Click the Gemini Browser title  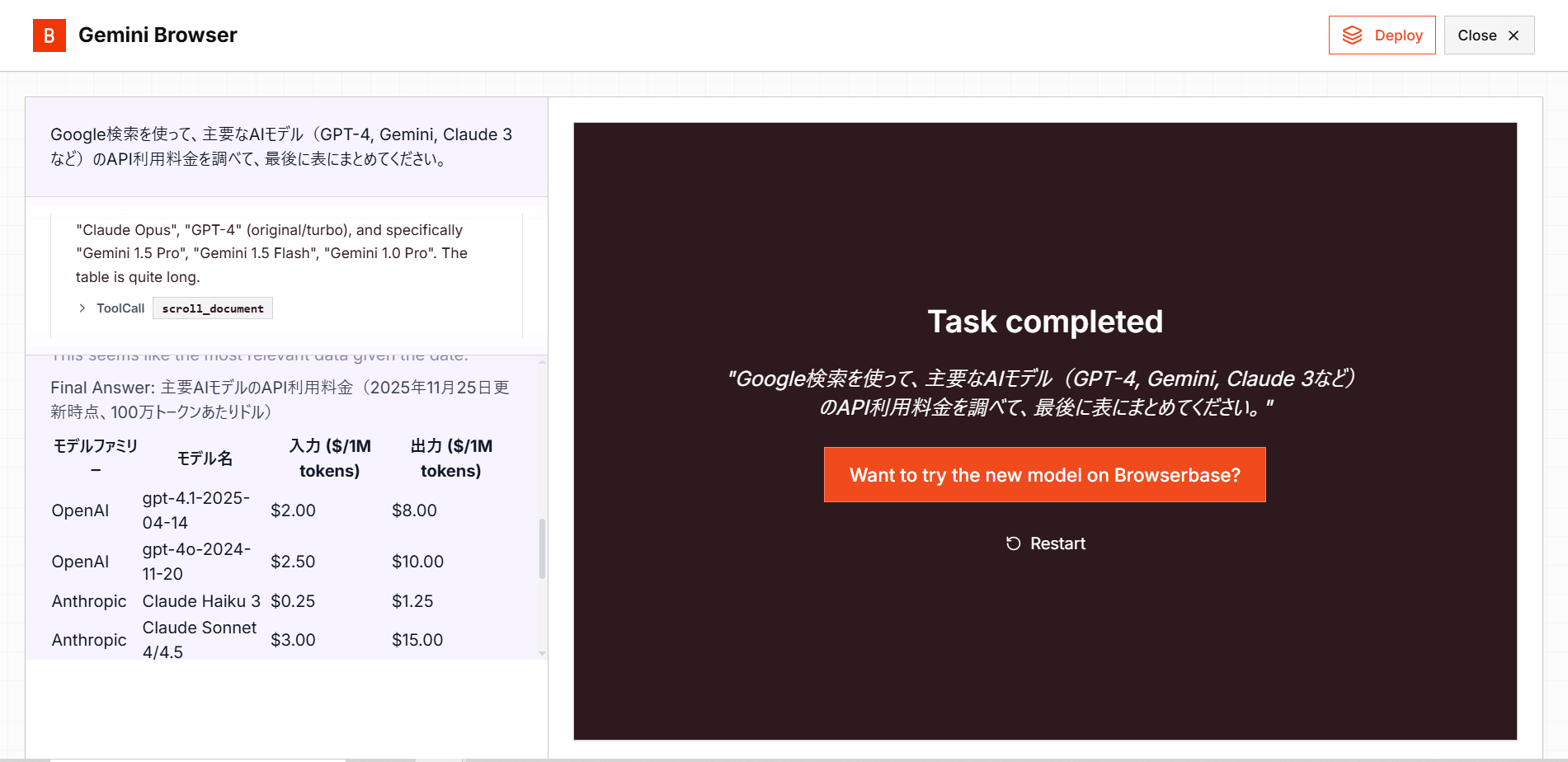coord(158,35)
